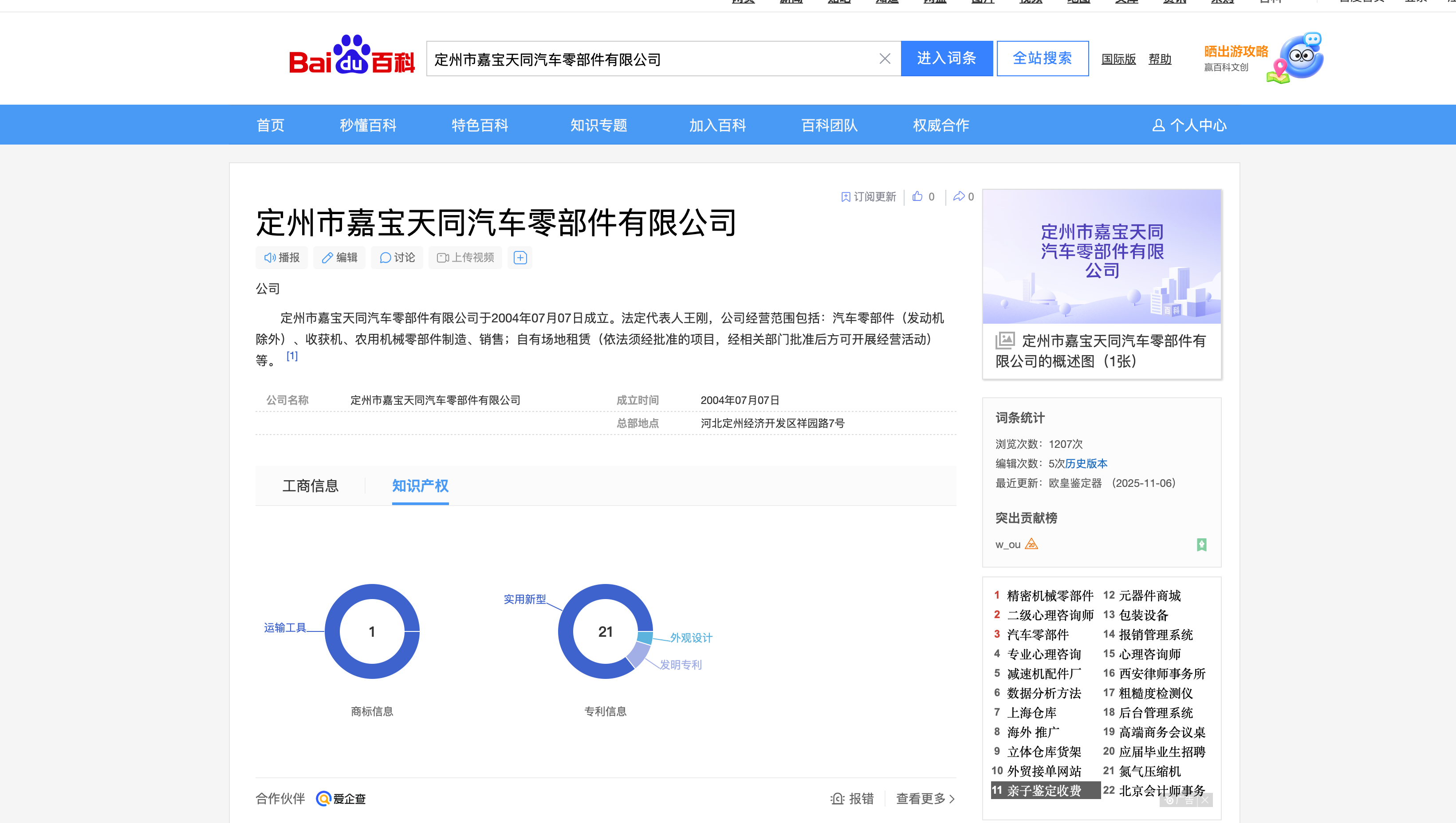Click the 爱企查 partner logo
The height and width of the screenshot is (823, 1456).
tap(341, 799)
